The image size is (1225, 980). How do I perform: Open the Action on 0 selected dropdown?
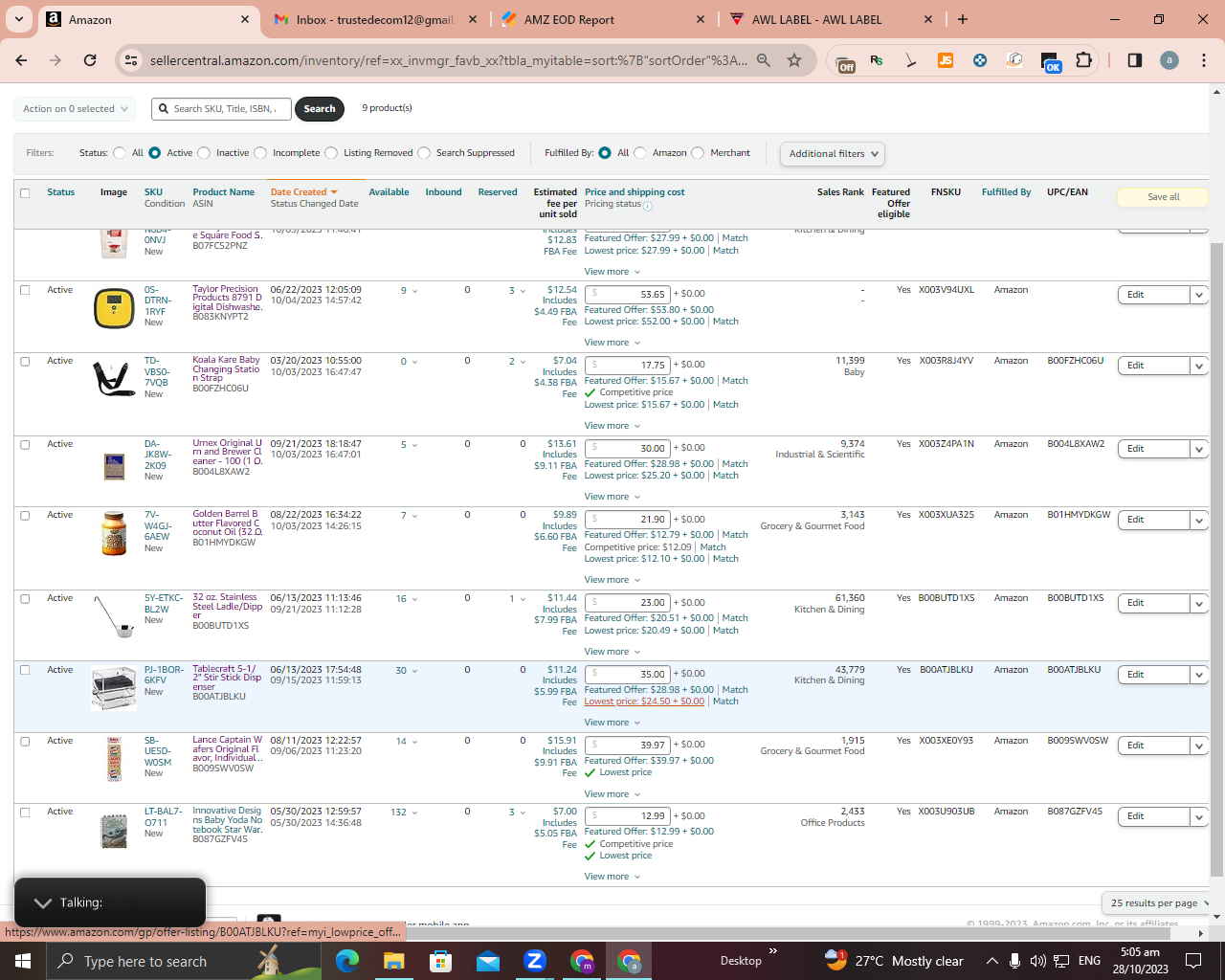click(75, 109)
